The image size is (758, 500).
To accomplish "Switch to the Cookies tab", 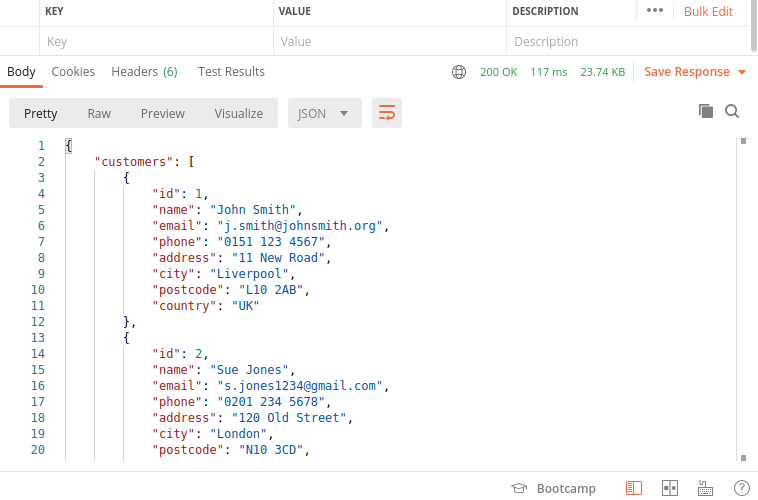I will tap(73, 72).
